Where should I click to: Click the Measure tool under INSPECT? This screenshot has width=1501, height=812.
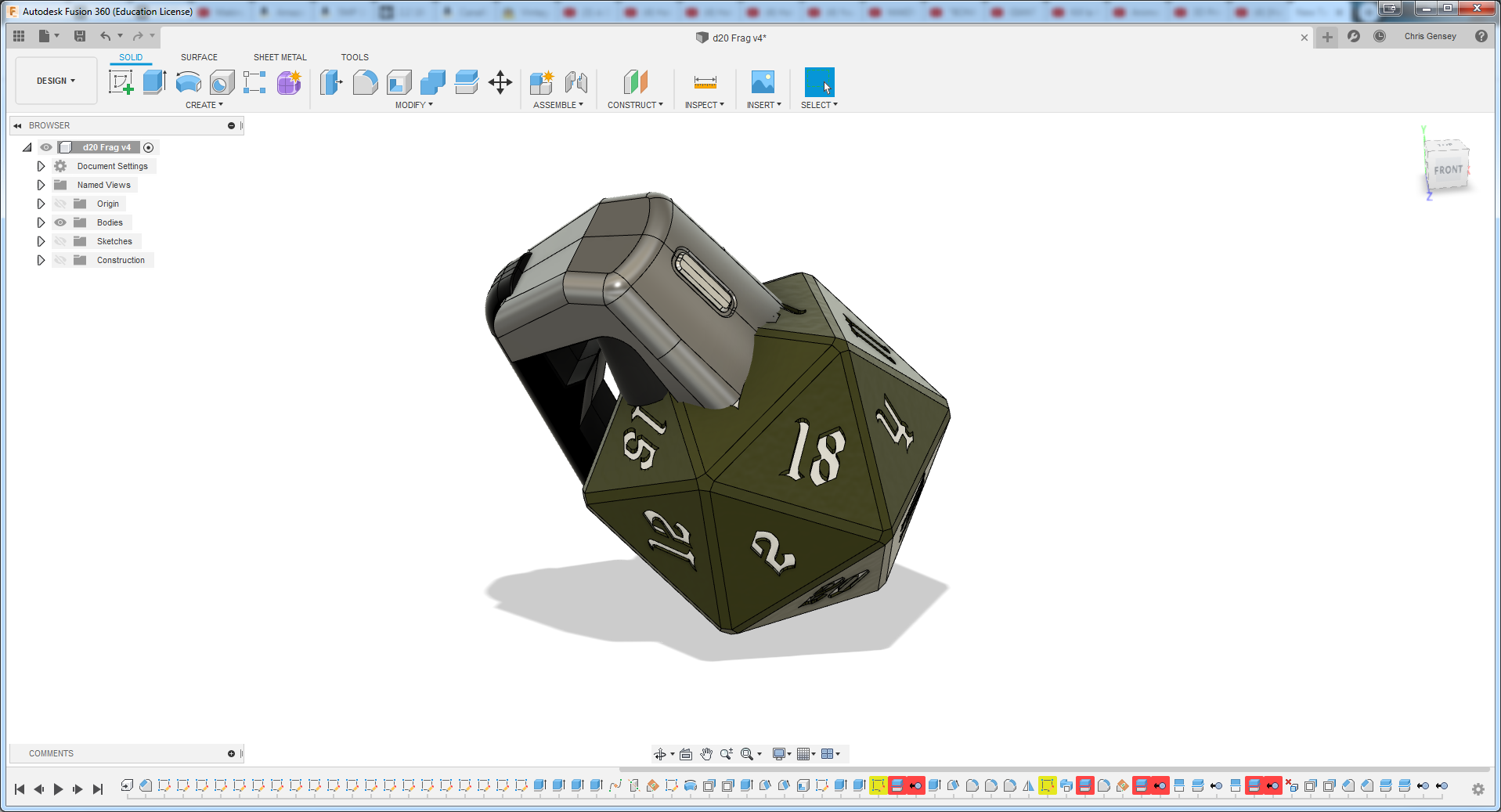[704, 81]
